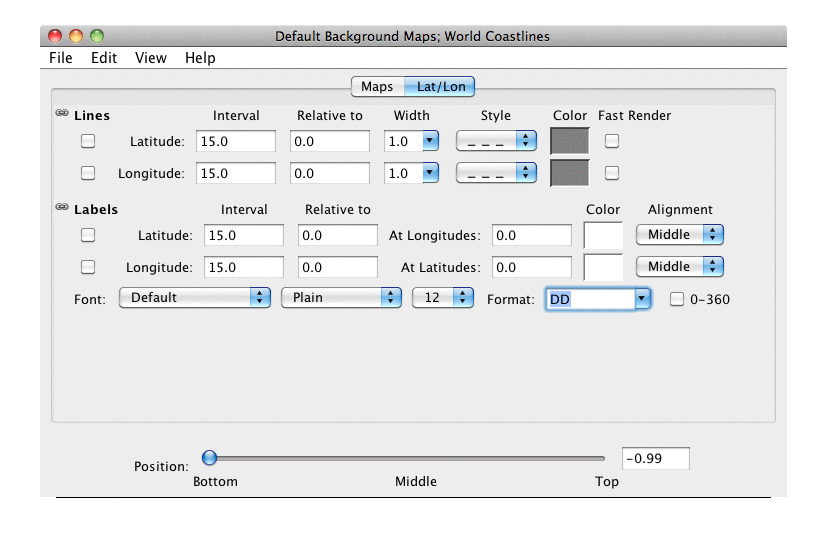Click the Latitude lines Interval field
This screenshot has width=827, height=552.
point(236,142)
